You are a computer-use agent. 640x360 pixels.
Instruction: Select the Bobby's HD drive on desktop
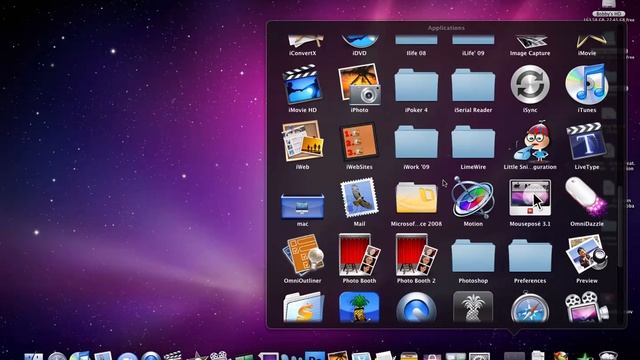click(609, 9)
